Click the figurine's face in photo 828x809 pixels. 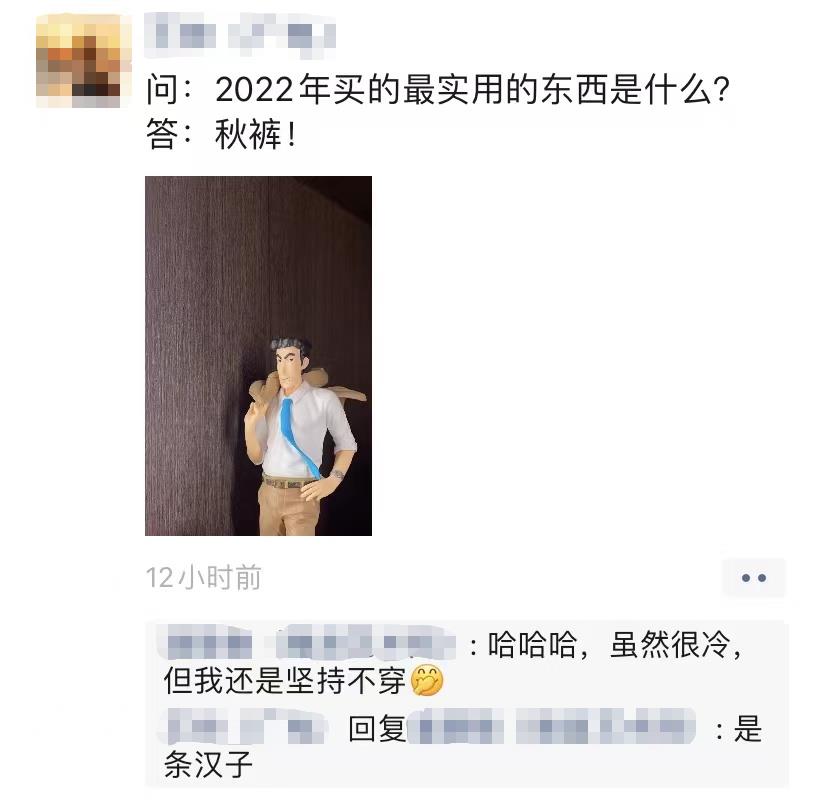(x=289, y=368)
